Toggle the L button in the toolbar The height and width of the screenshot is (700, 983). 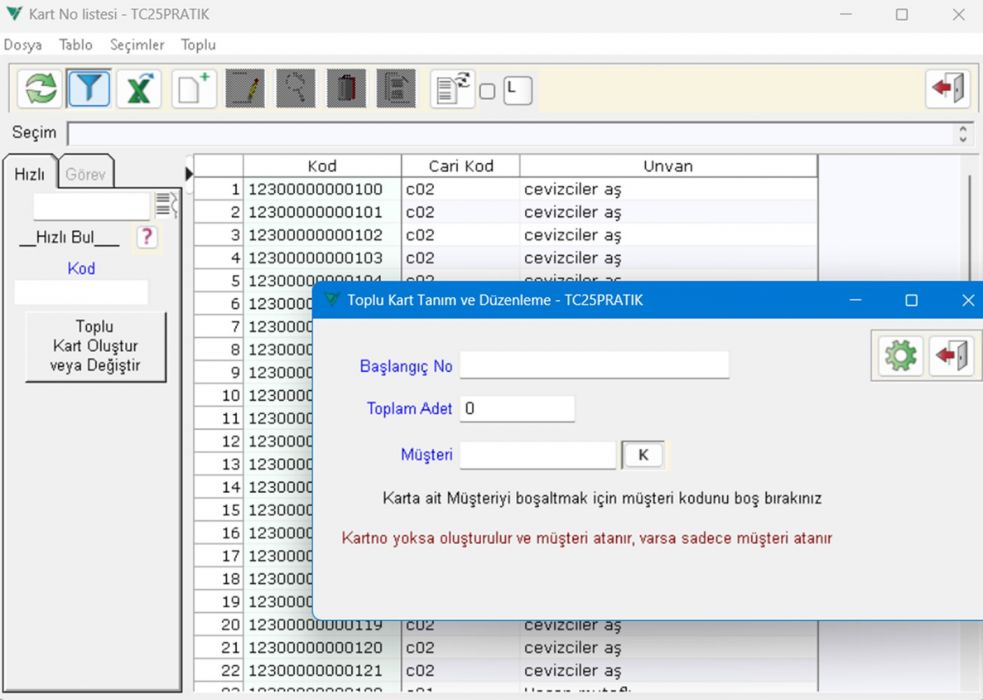tap(517, 90)
